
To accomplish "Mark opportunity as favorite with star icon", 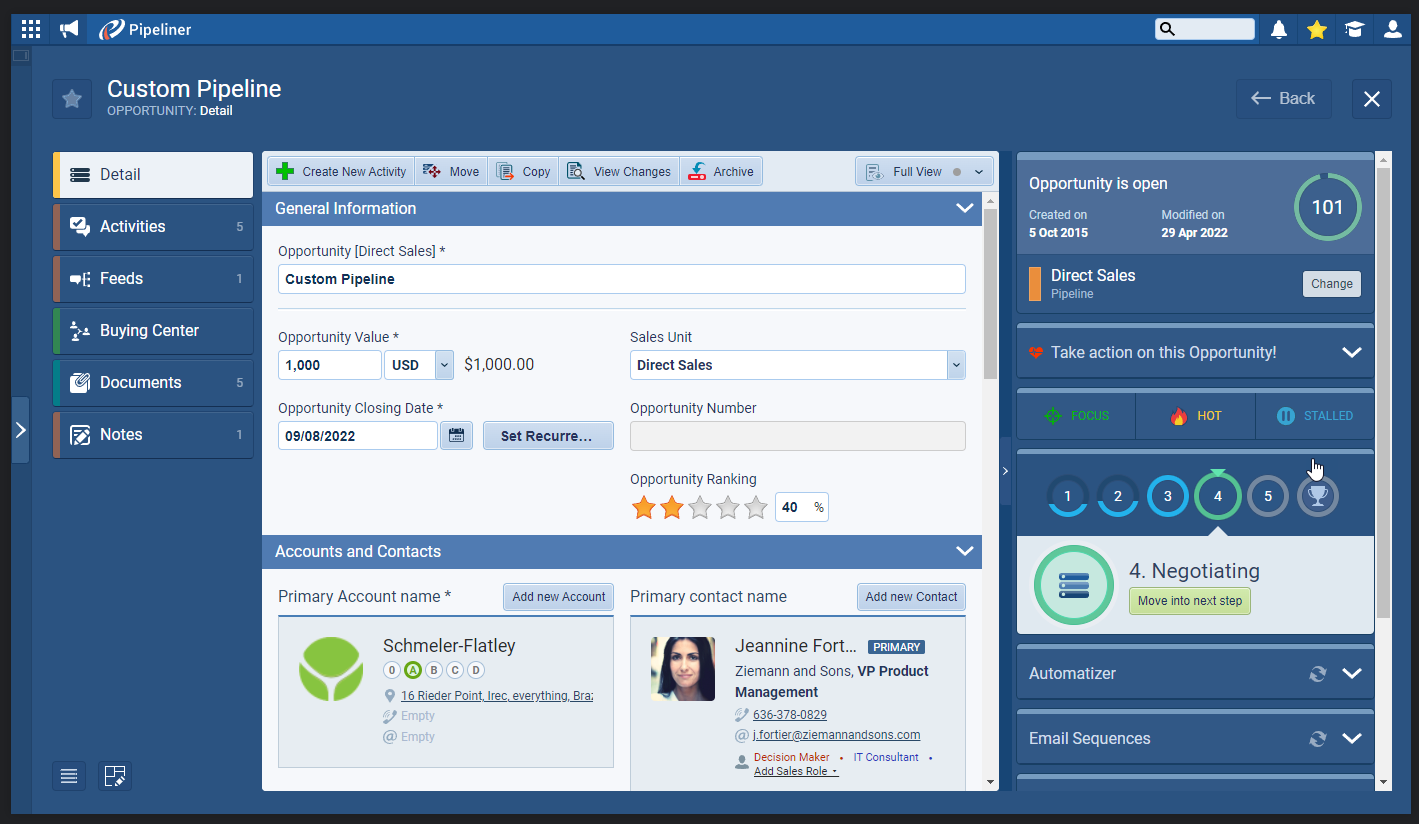I will point(72,98).
